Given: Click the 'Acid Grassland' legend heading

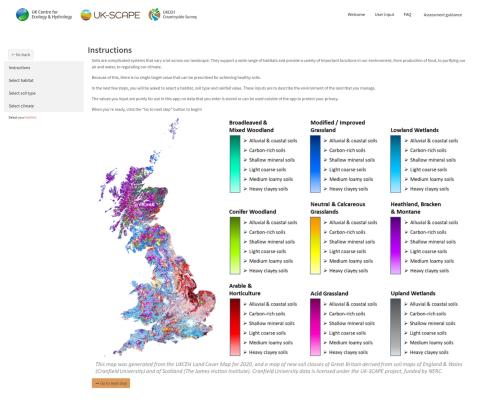Looking at the screenshot, I should (329, 293).
